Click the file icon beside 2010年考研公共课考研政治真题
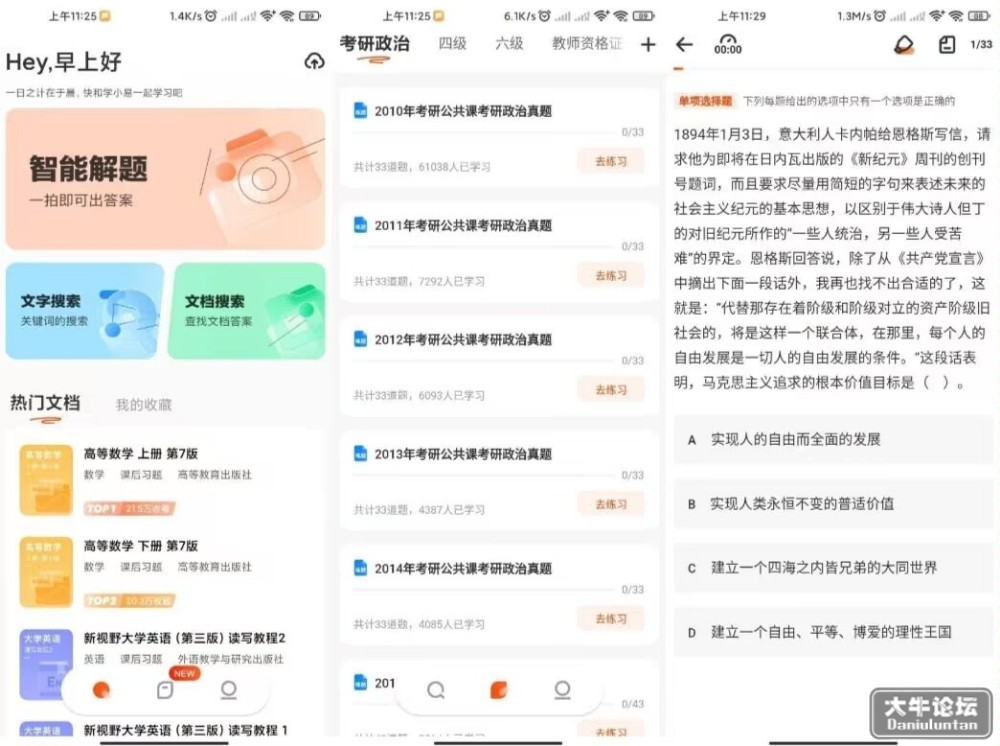This screenshot has width=1000, height=746. tap(360, 110)
